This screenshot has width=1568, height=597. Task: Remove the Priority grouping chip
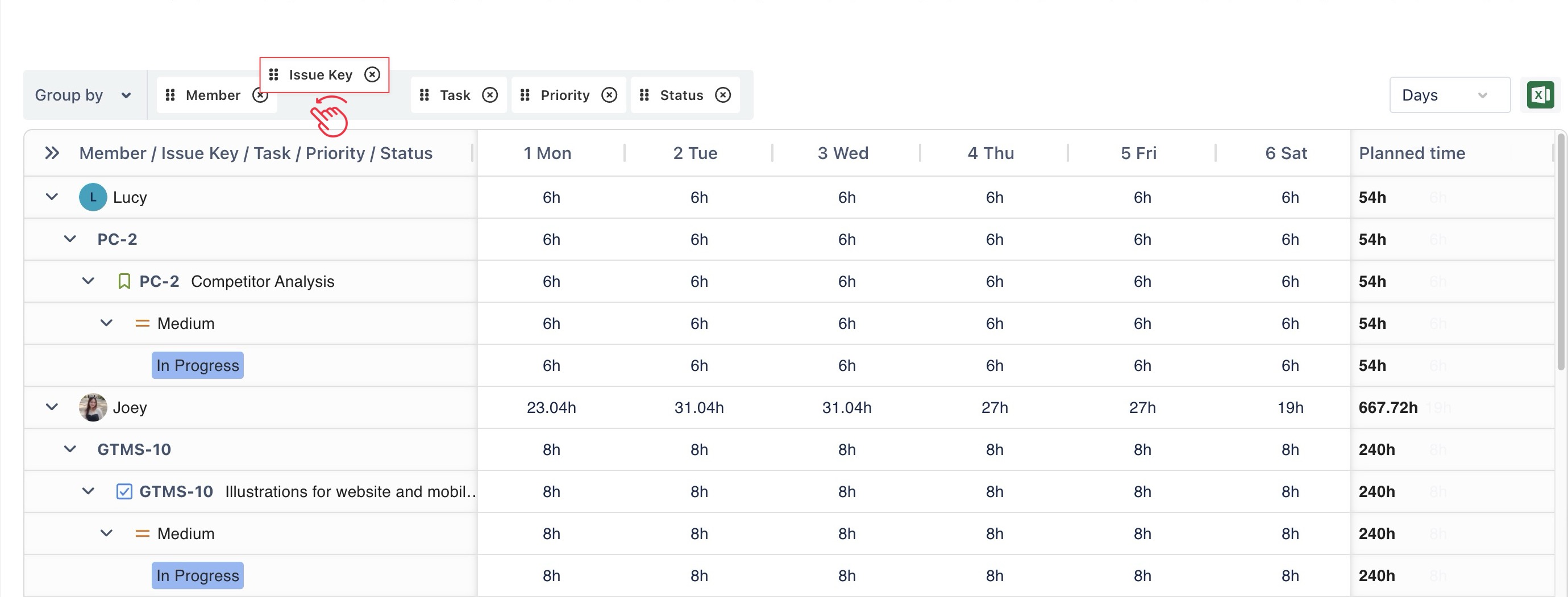tap(609, 95)
